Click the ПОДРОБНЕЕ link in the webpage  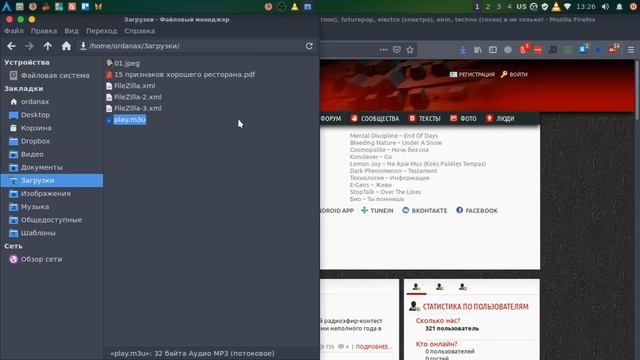coord(373,347)
